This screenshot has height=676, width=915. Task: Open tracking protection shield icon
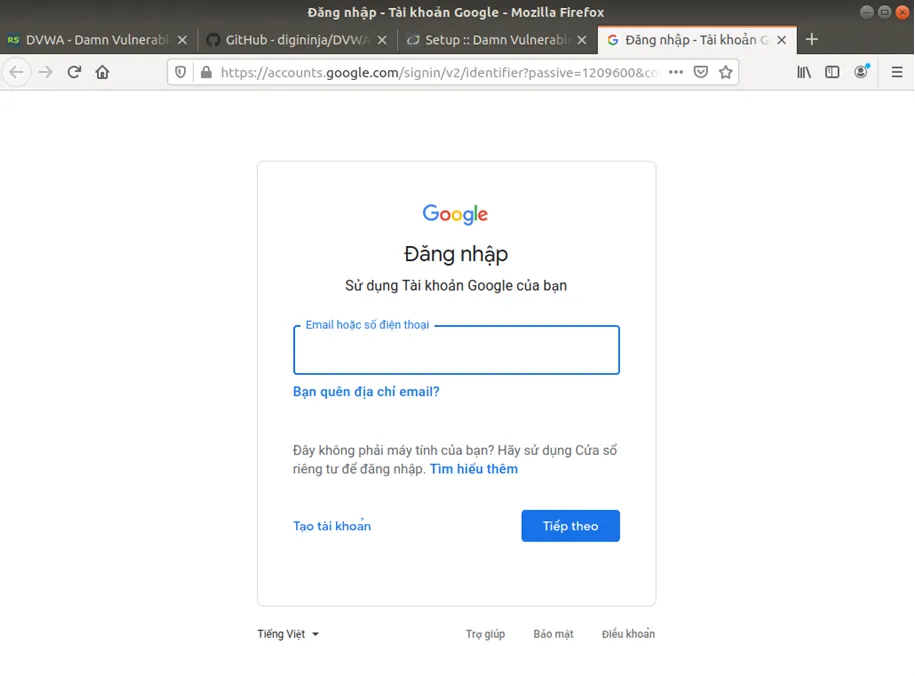(180, 72)
